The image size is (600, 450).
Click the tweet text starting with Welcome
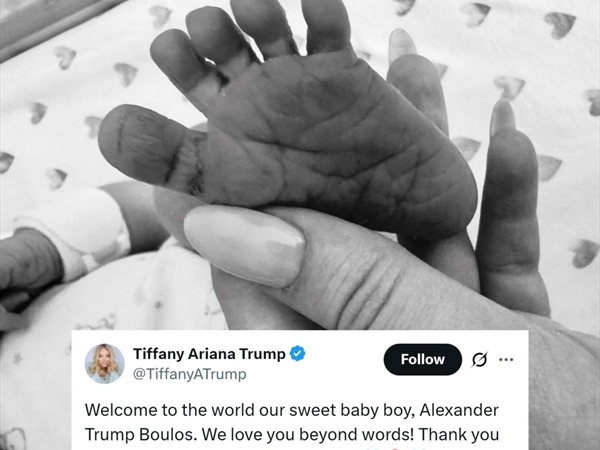click(292, 422)
